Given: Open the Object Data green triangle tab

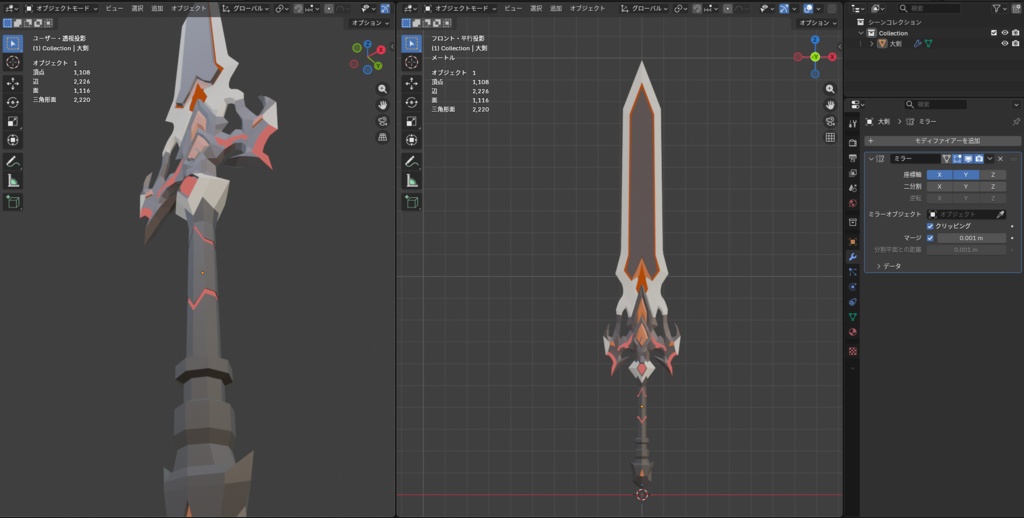Looking at the screenshot, I should click(x=852, y=317).
